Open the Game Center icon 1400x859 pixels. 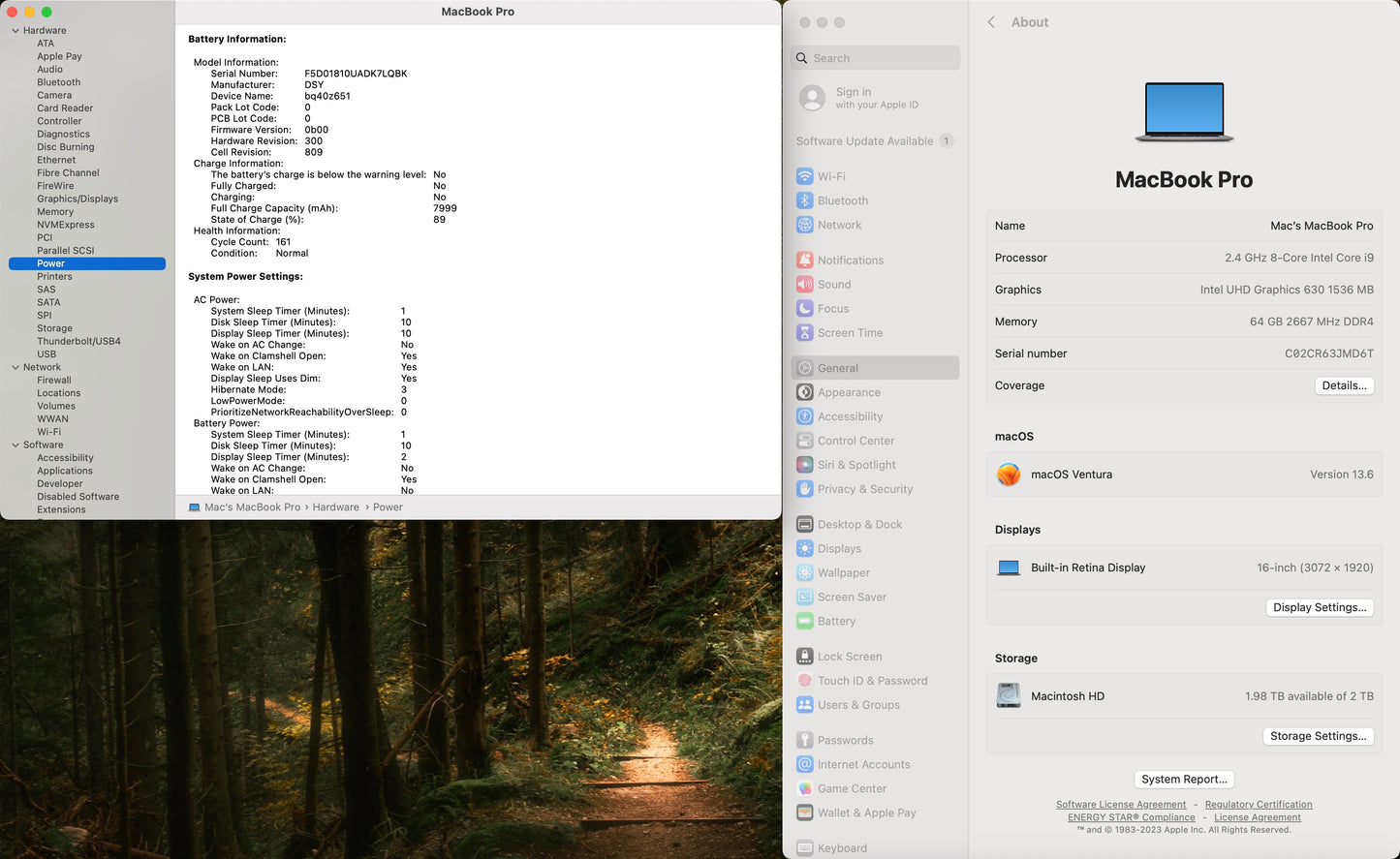click(804, 788)
